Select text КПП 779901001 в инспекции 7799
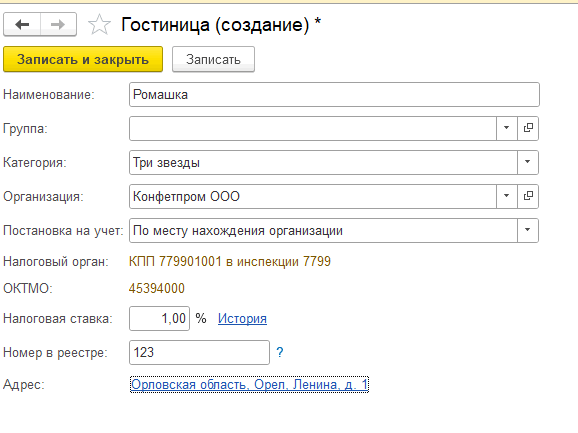The image size is (578, 433). click(x=230, y=262)
